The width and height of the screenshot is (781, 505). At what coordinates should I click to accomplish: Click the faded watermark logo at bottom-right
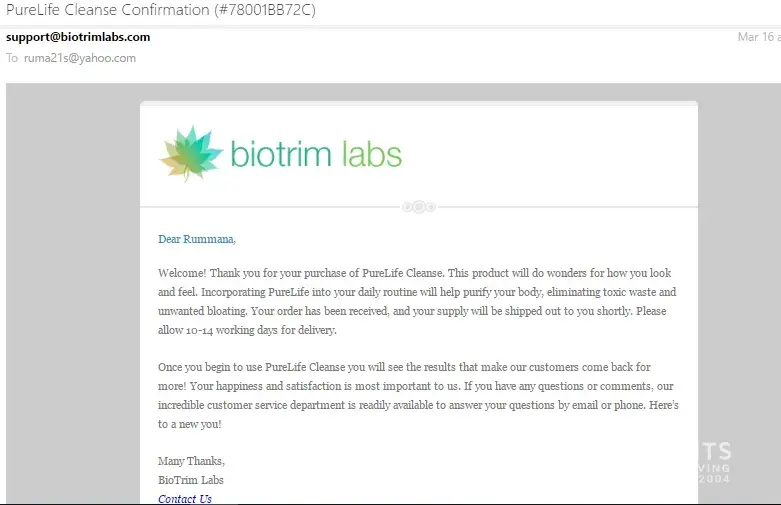tap(712, 460)
